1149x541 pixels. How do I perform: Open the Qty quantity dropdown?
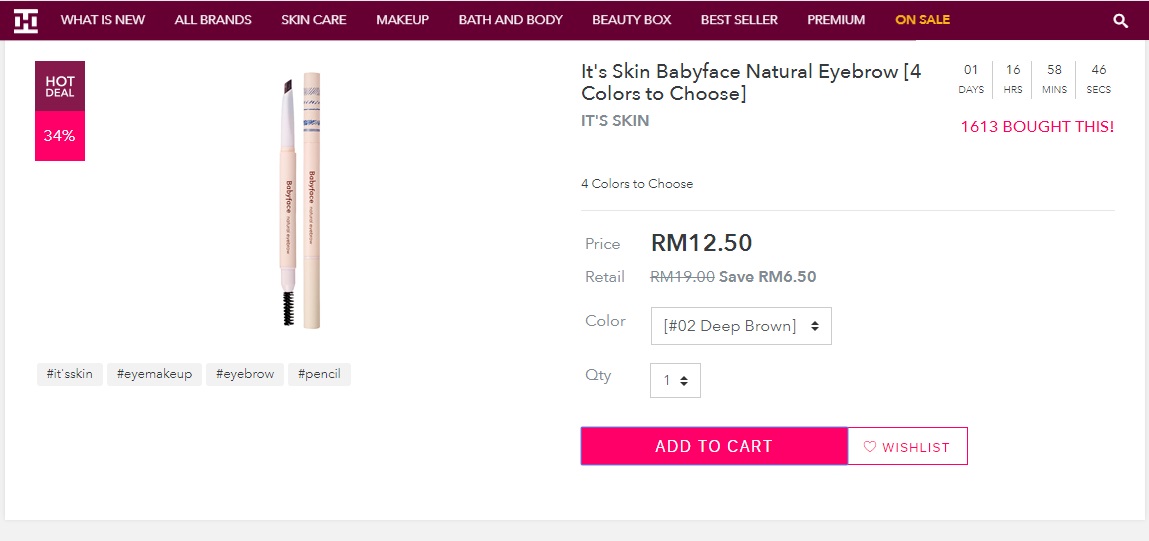click(x=675, y=380)
